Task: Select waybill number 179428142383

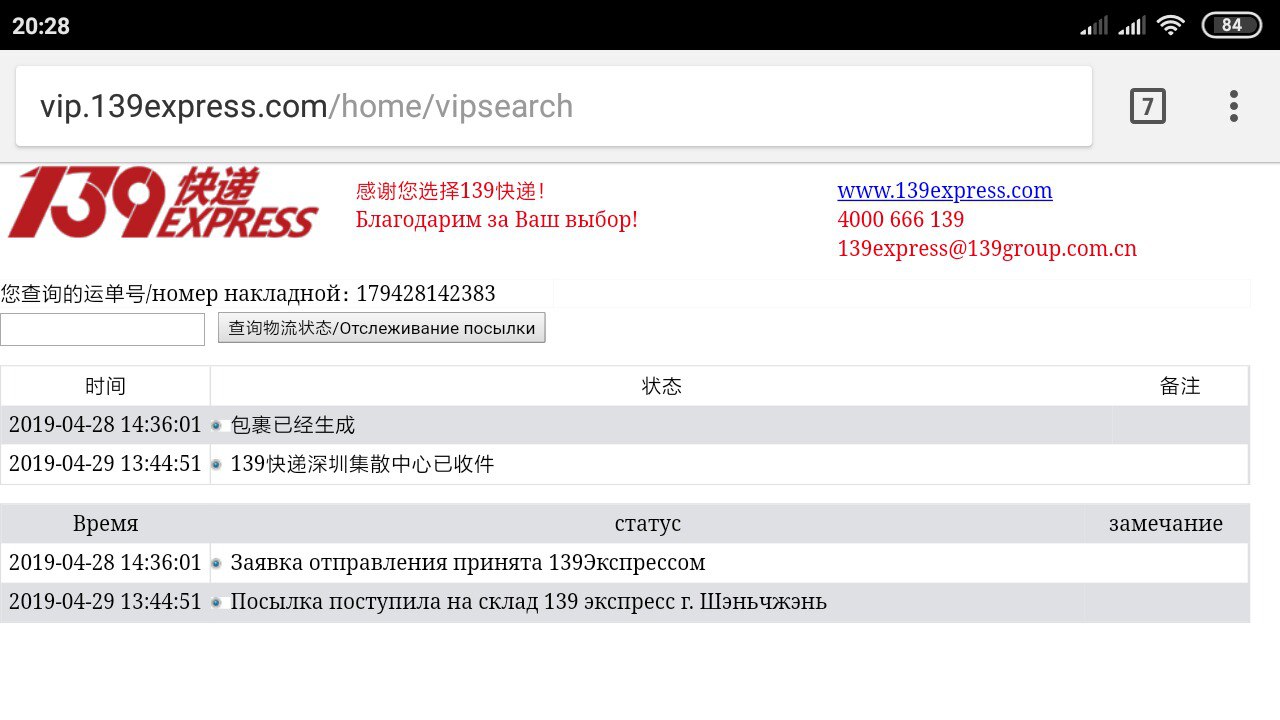Action: pyautogui.click(x=426, y=293)
